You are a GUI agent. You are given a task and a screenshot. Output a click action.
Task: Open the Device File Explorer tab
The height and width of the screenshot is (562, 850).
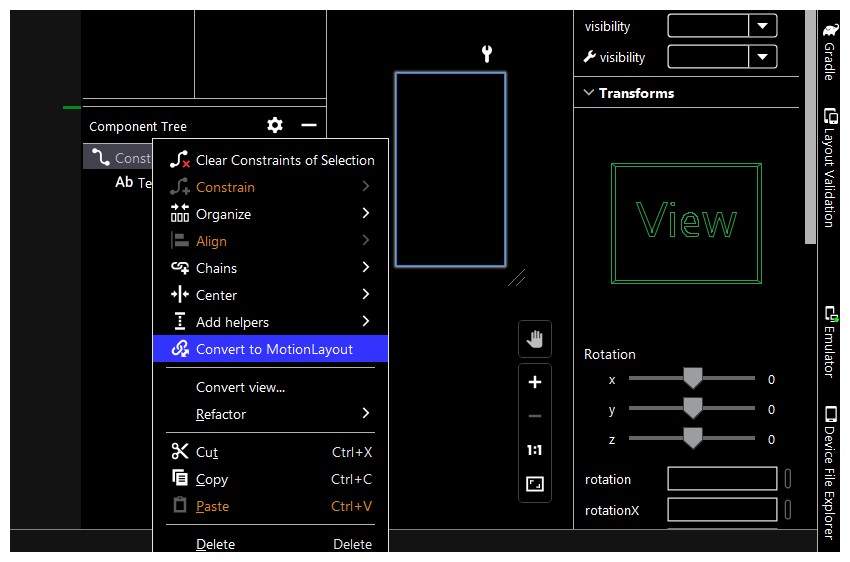point(829,473)
